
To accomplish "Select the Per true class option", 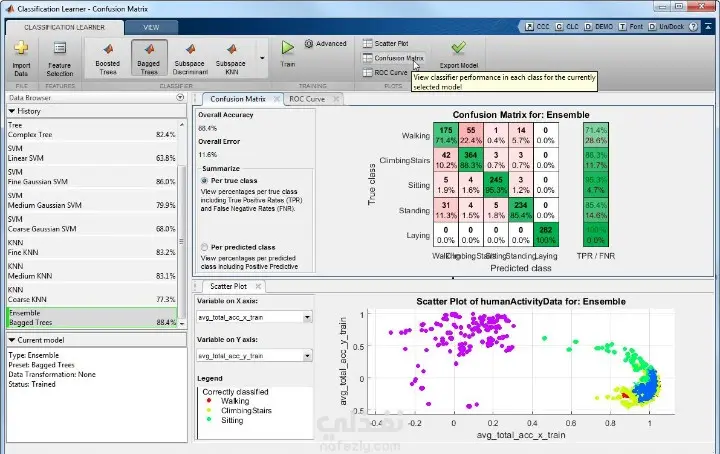I will tap(204, 180).
